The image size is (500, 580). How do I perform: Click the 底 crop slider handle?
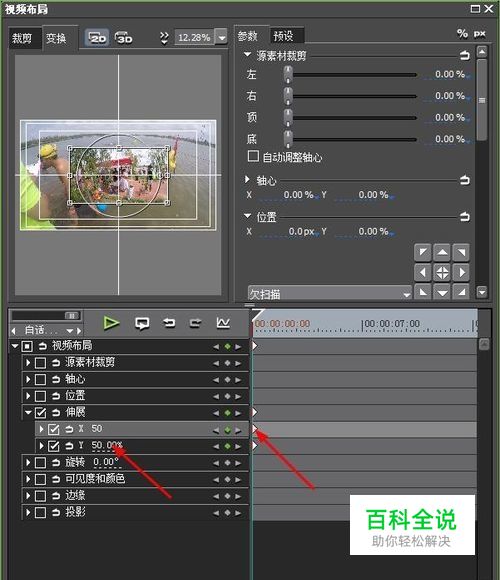[x=288, y=139]
